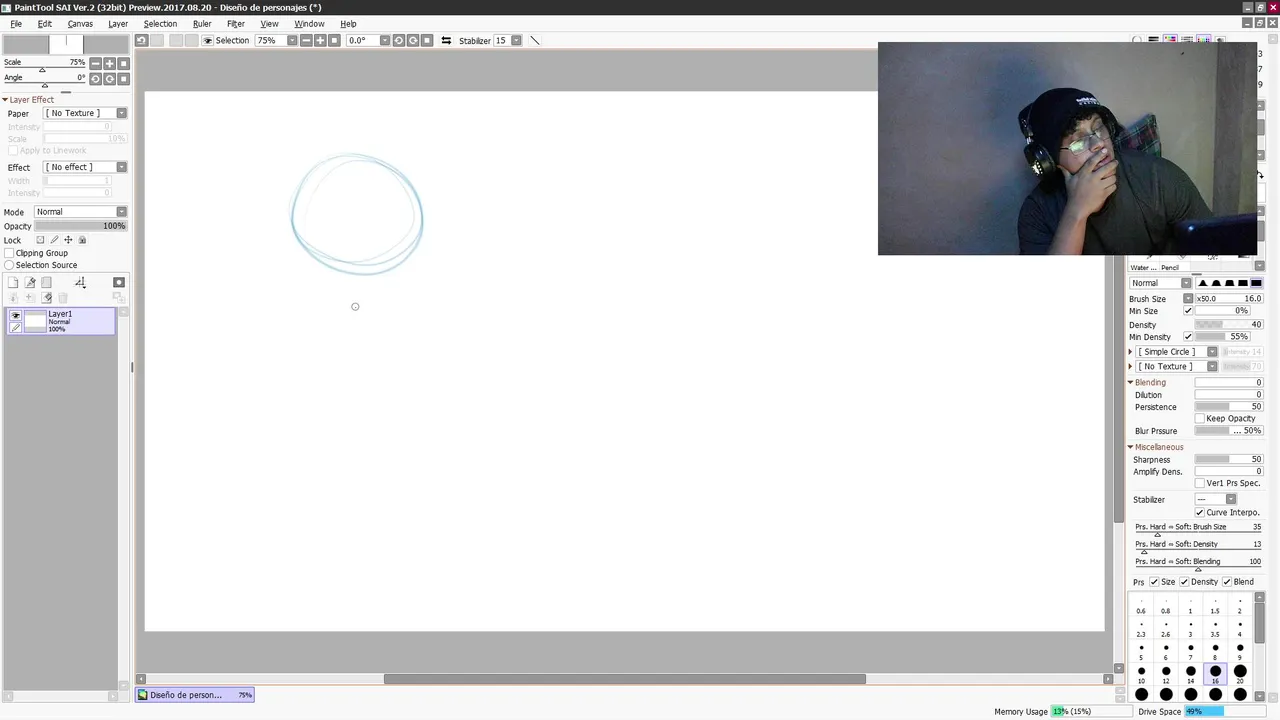Click the canvas horizontal scrollbar
Screen dimensions: 1280x720
(625, 679)
